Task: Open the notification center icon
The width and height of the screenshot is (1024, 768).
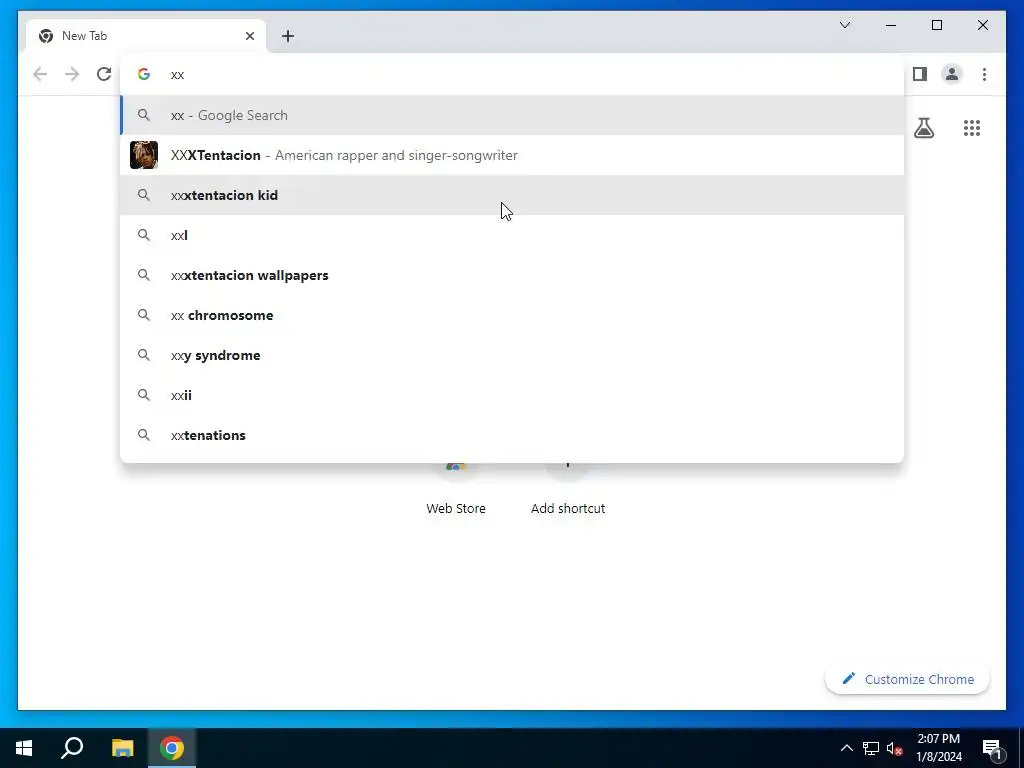Action: pyautogui.click(x=992, y=748)
